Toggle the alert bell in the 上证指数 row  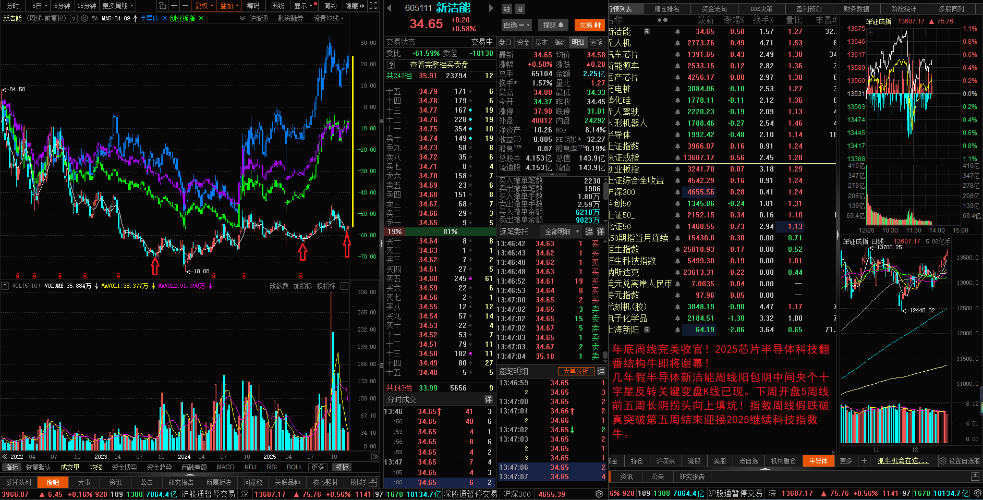(677, 146)
